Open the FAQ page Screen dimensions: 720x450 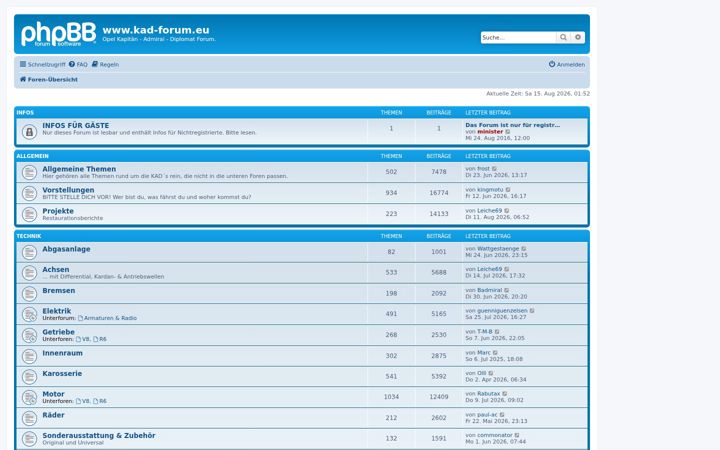78,64
